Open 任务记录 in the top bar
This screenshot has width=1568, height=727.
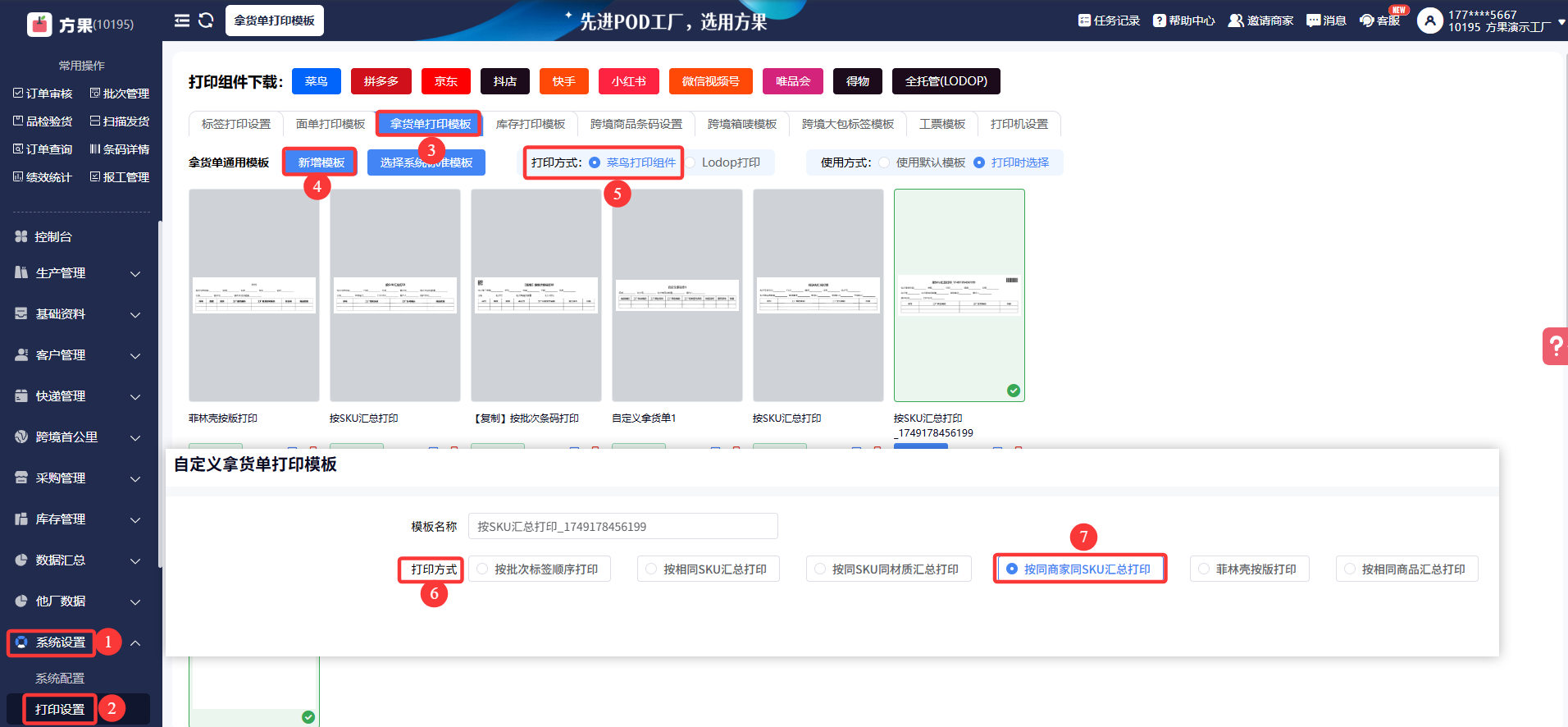[1109, 21]
